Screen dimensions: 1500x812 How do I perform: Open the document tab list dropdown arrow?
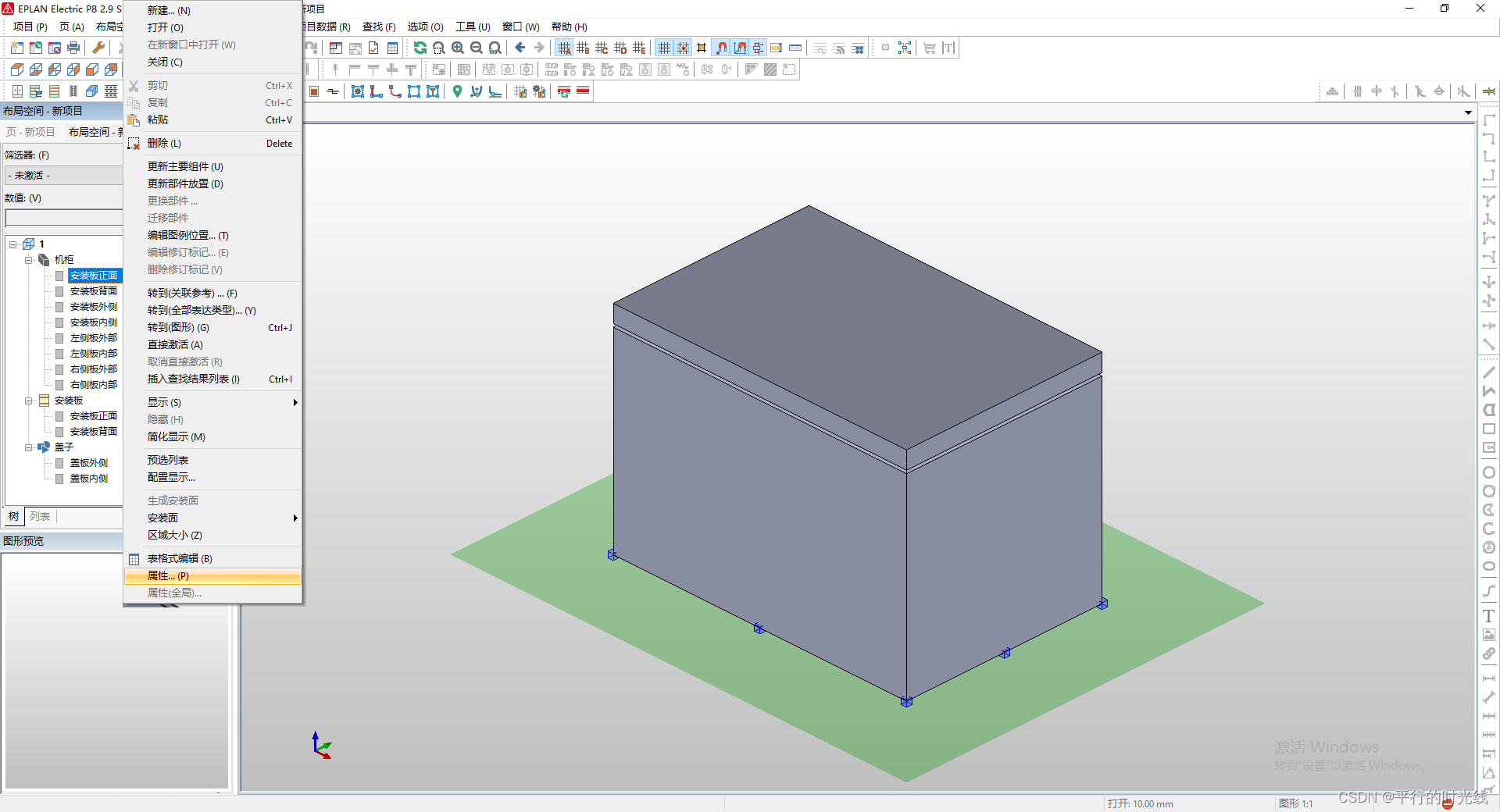tap(1468, 113)
